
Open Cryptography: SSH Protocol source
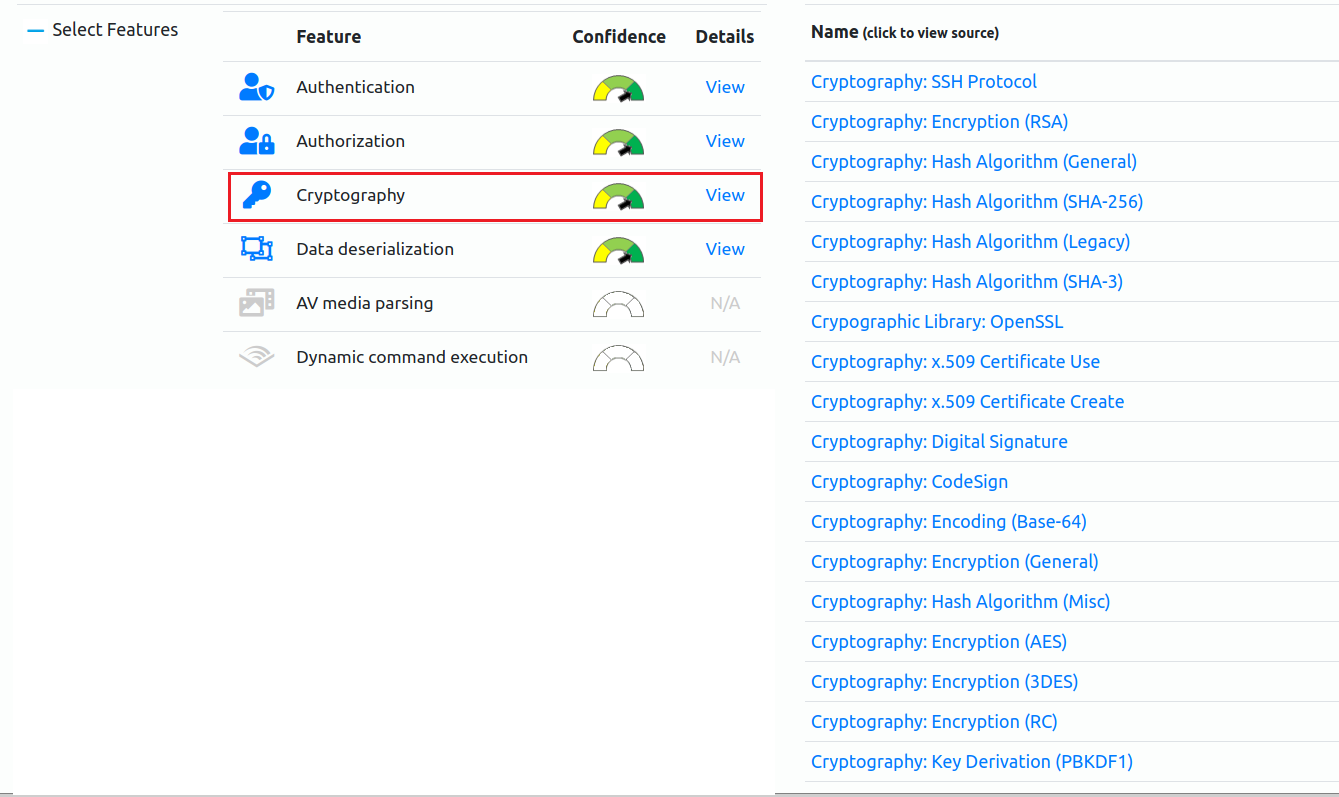[x=924, y=82]
